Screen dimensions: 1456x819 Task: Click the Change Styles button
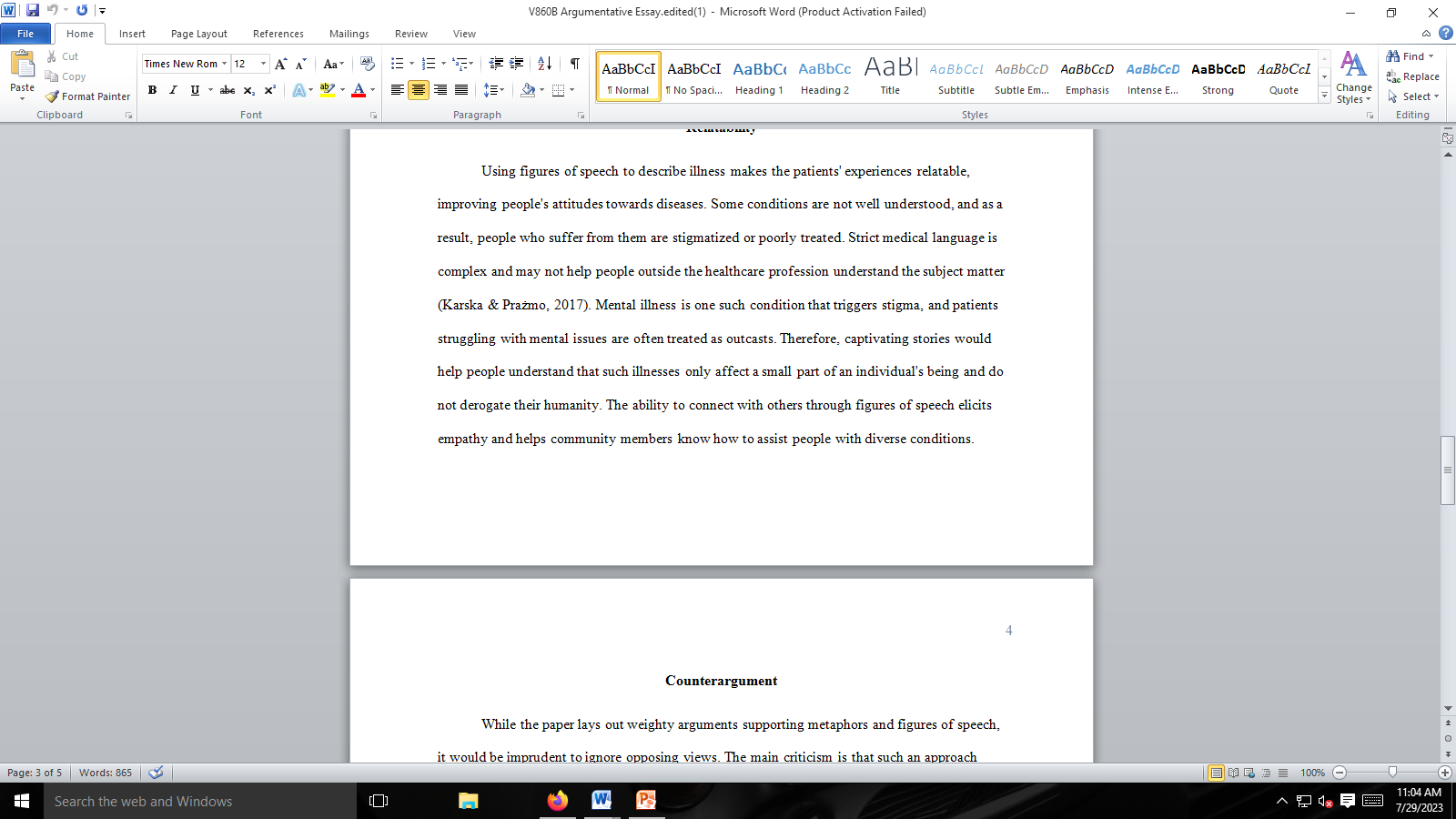1353,78
